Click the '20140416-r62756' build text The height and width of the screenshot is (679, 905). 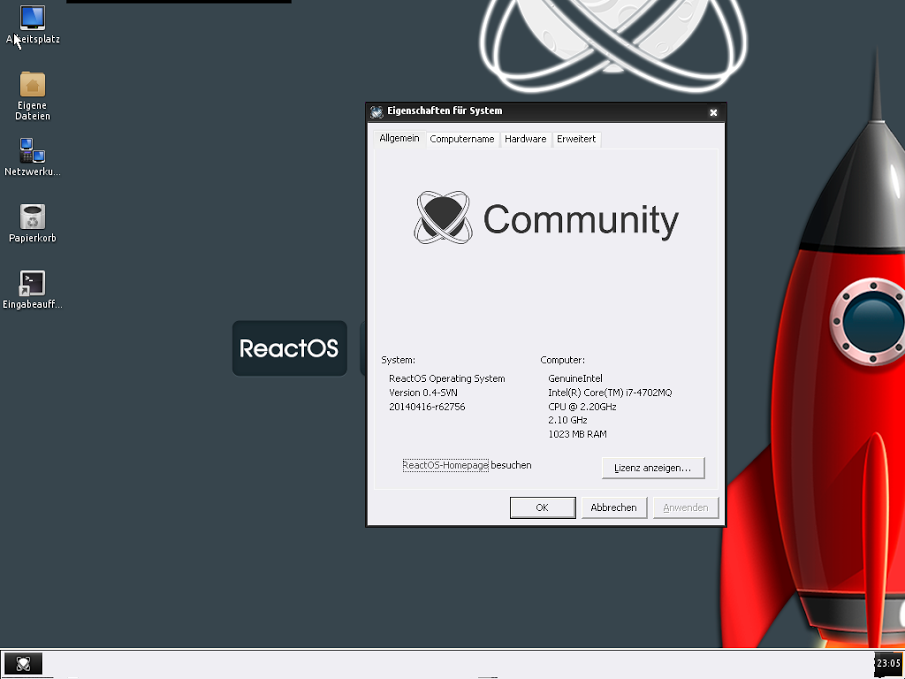427,406
